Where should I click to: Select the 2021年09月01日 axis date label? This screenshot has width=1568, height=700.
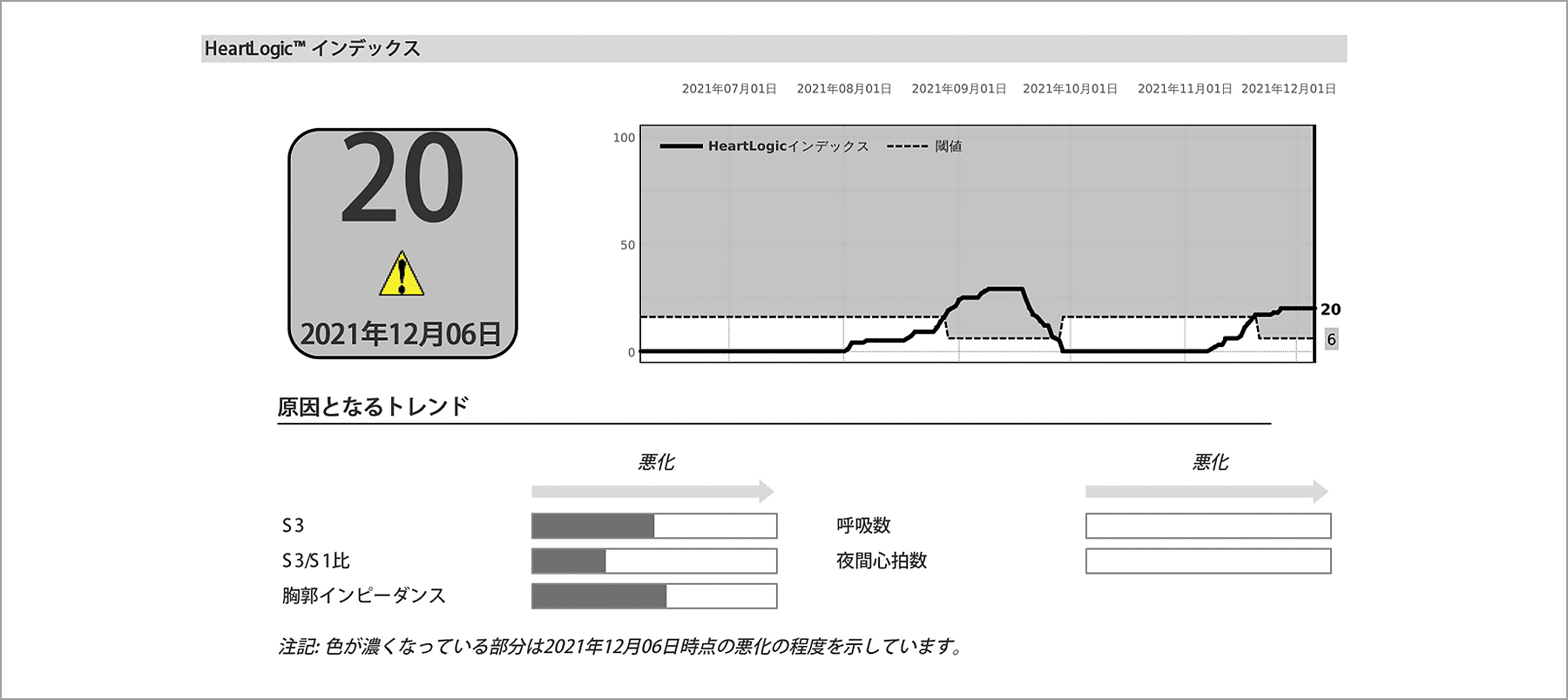tap(959, 89)
